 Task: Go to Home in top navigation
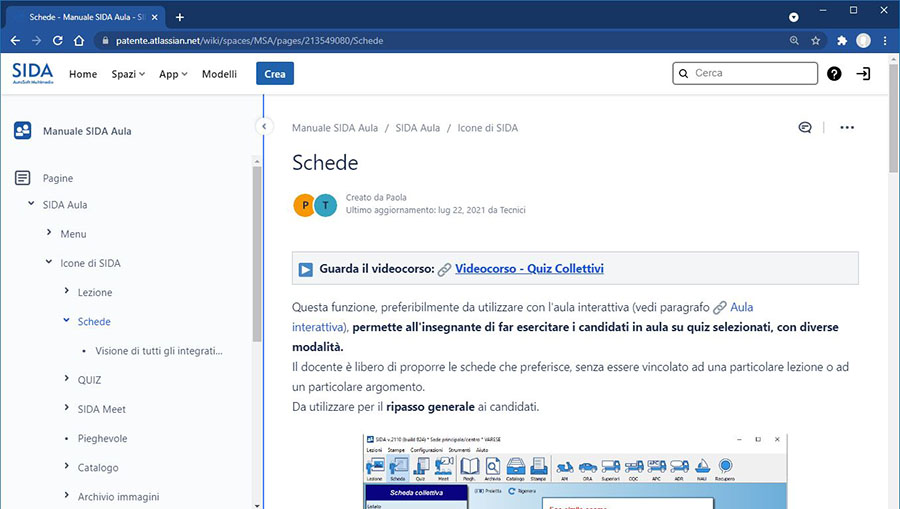[83, 74]
